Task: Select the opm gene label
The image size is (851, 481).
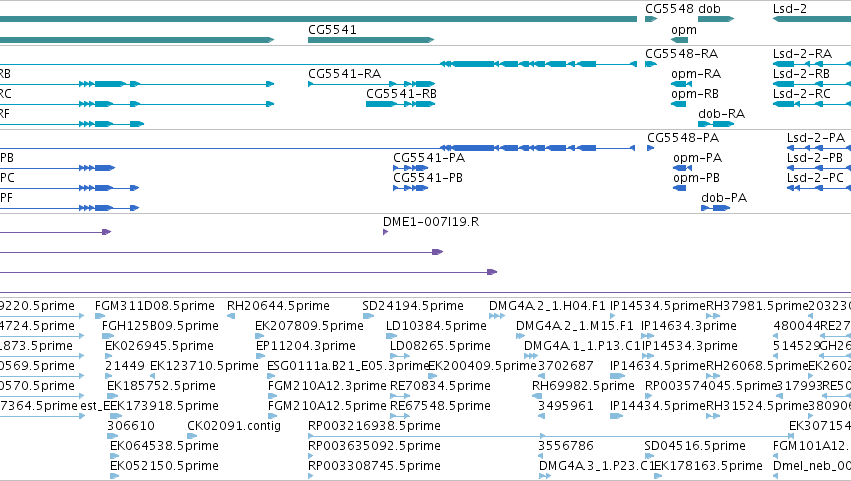Action: (684, 30)
